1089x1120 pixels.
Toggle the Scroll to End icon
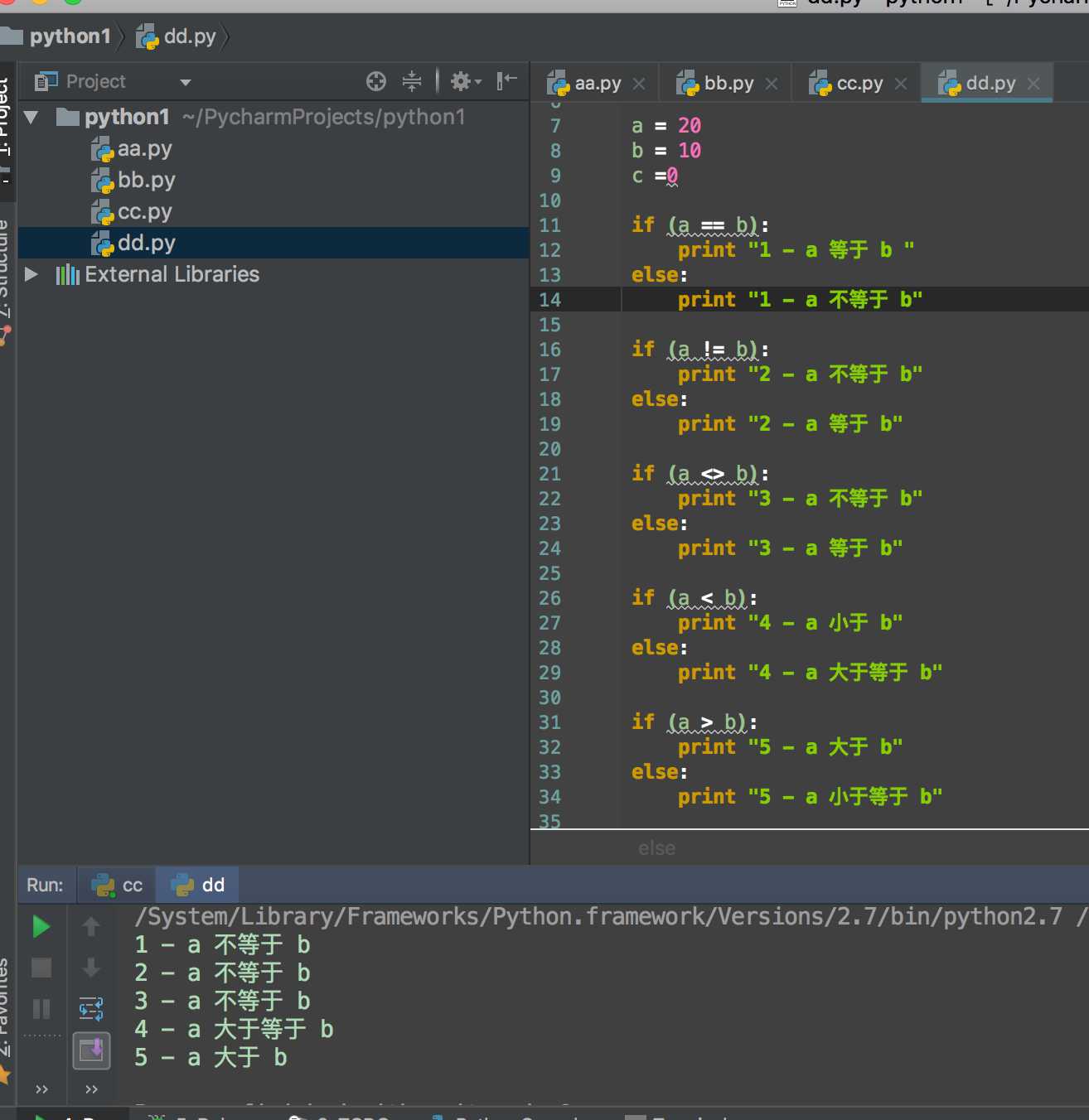pos(91,1050)
